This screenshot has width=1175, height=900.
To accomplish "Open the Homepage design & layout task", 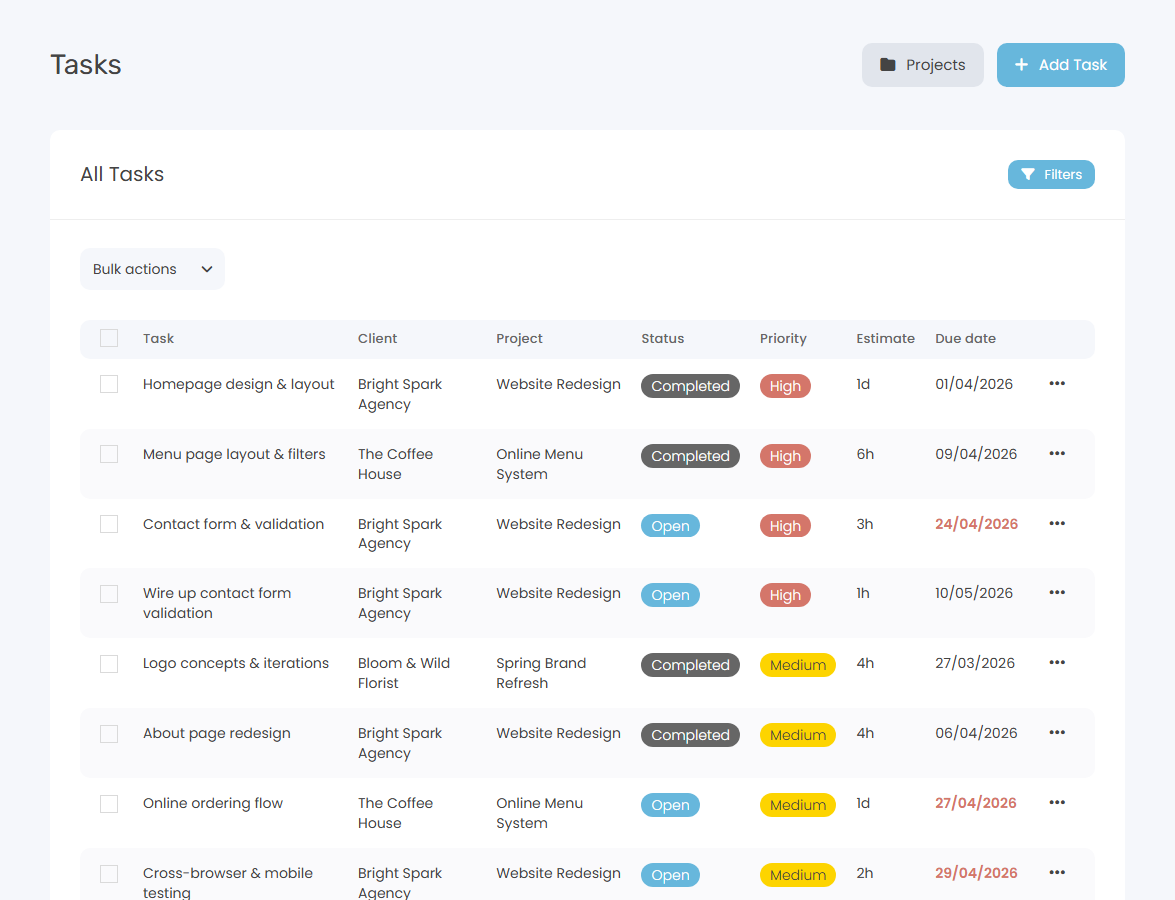I will tap(238, 384).
